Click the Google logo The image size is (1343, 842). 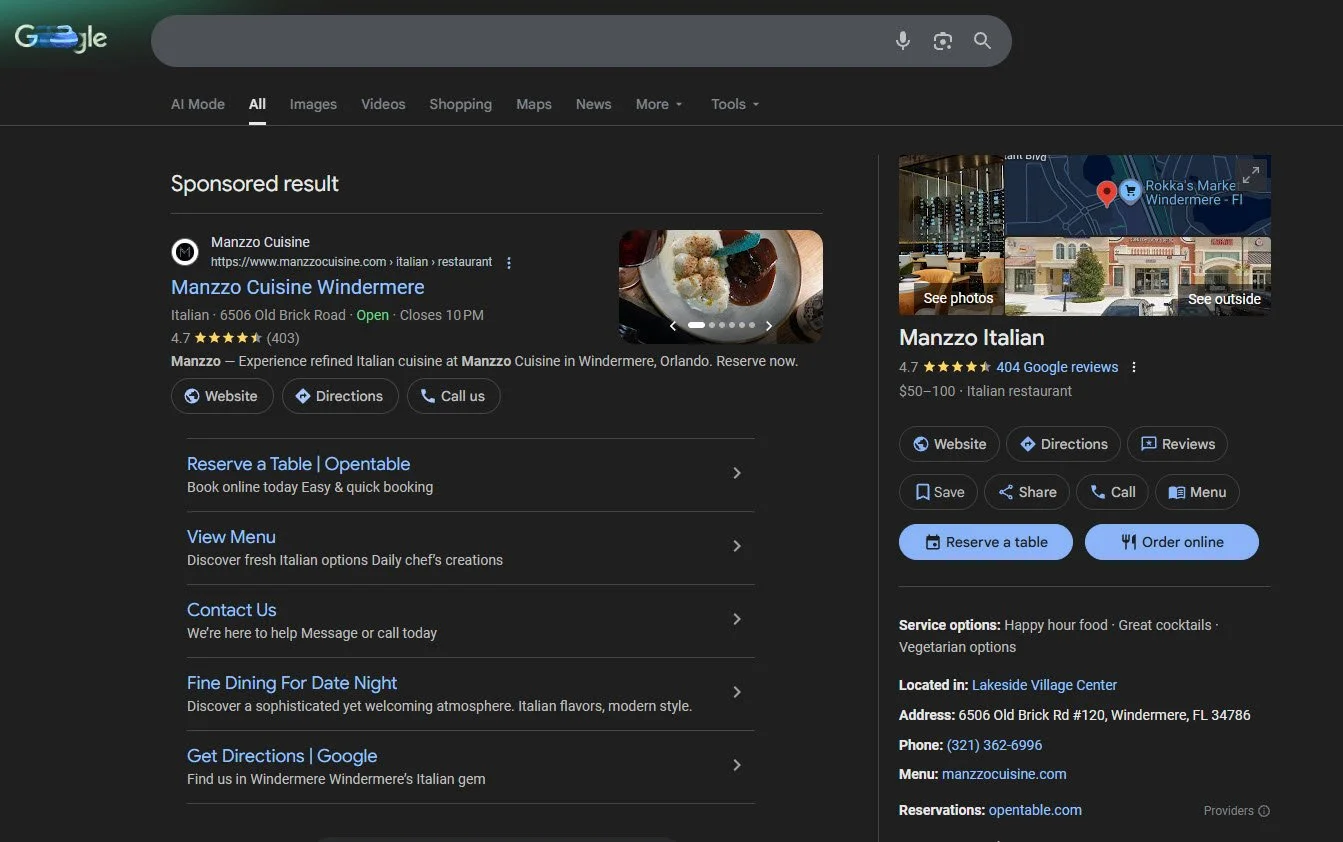point(61,39)
